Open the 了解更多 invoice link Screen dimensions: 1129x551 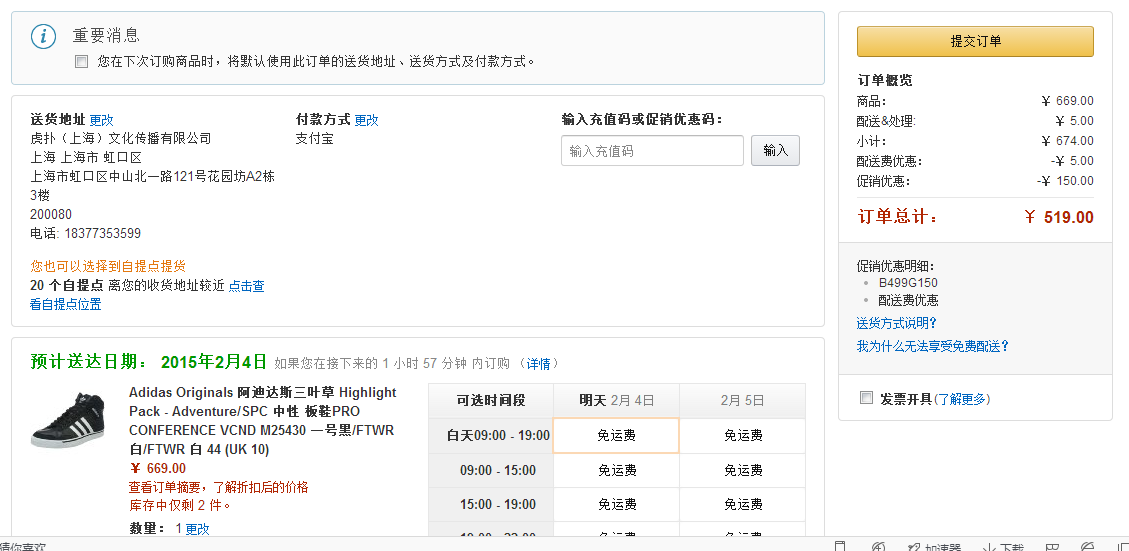click(962, 398)
